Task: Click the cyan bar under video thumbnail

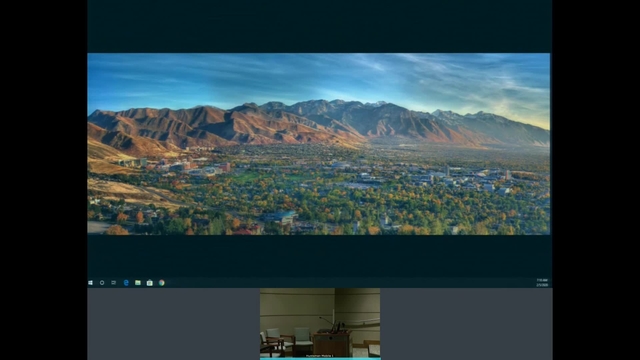Action: tap(320, 359)
